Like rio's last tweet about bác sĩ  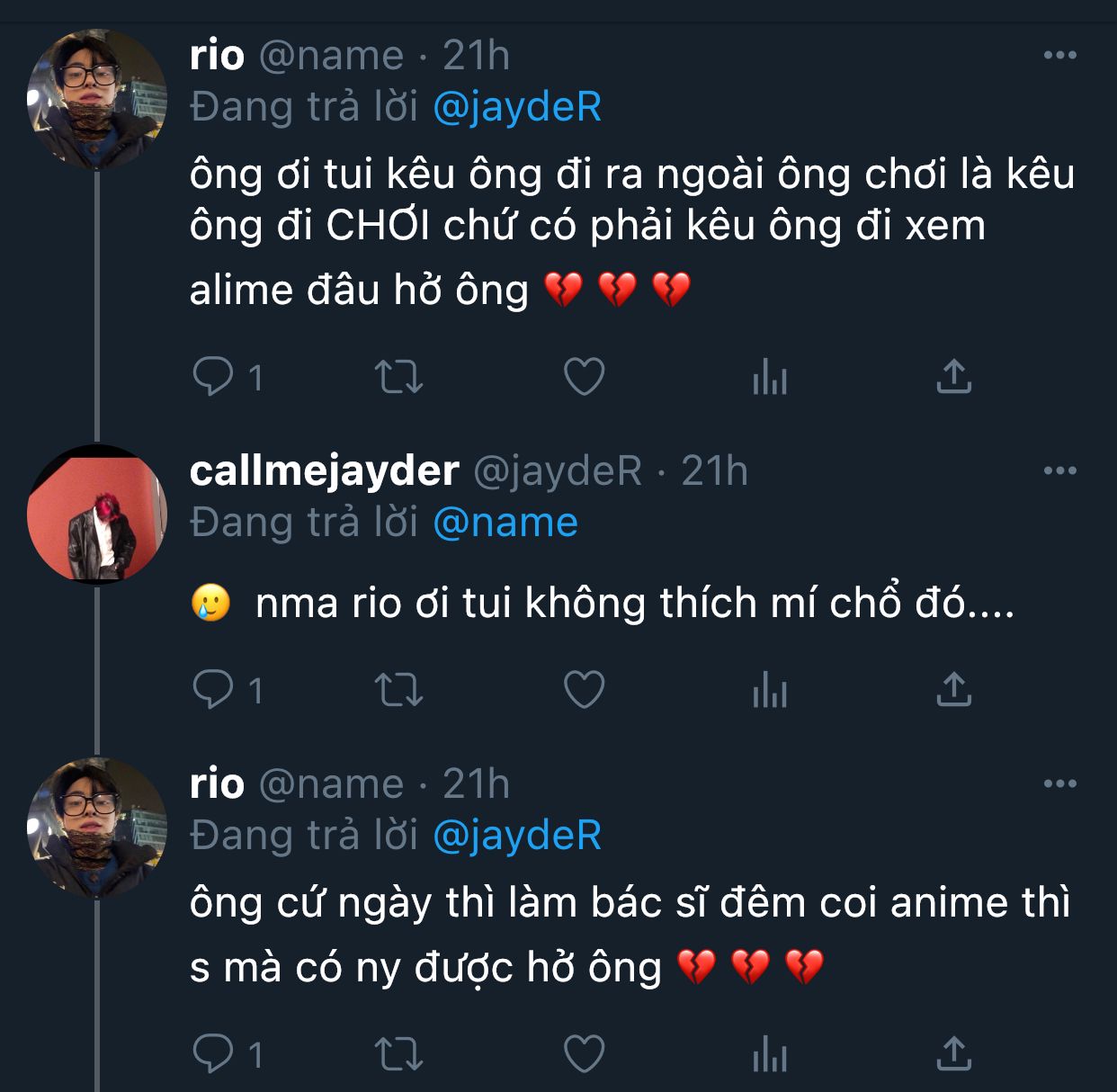coord(584,1053)
